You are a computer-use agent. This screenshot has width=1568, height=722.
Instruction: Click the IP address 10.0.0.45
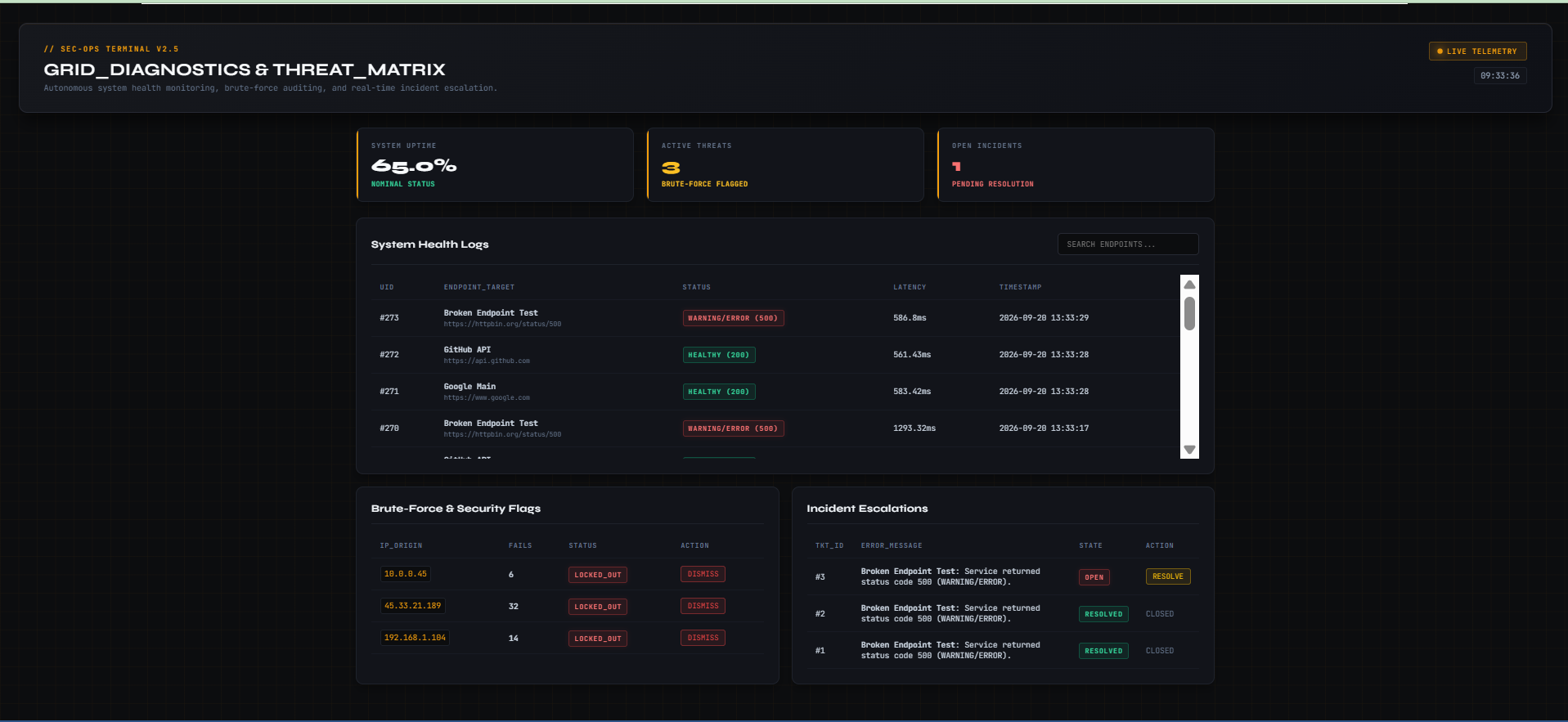[406, 574]
